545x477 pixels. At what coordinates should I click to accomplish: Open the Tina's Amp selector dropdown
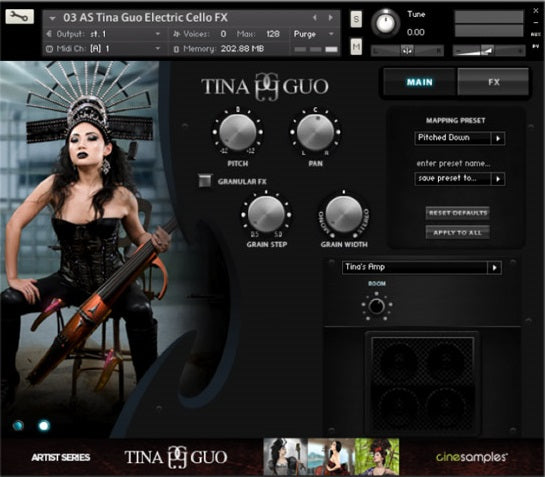(422, 267)
